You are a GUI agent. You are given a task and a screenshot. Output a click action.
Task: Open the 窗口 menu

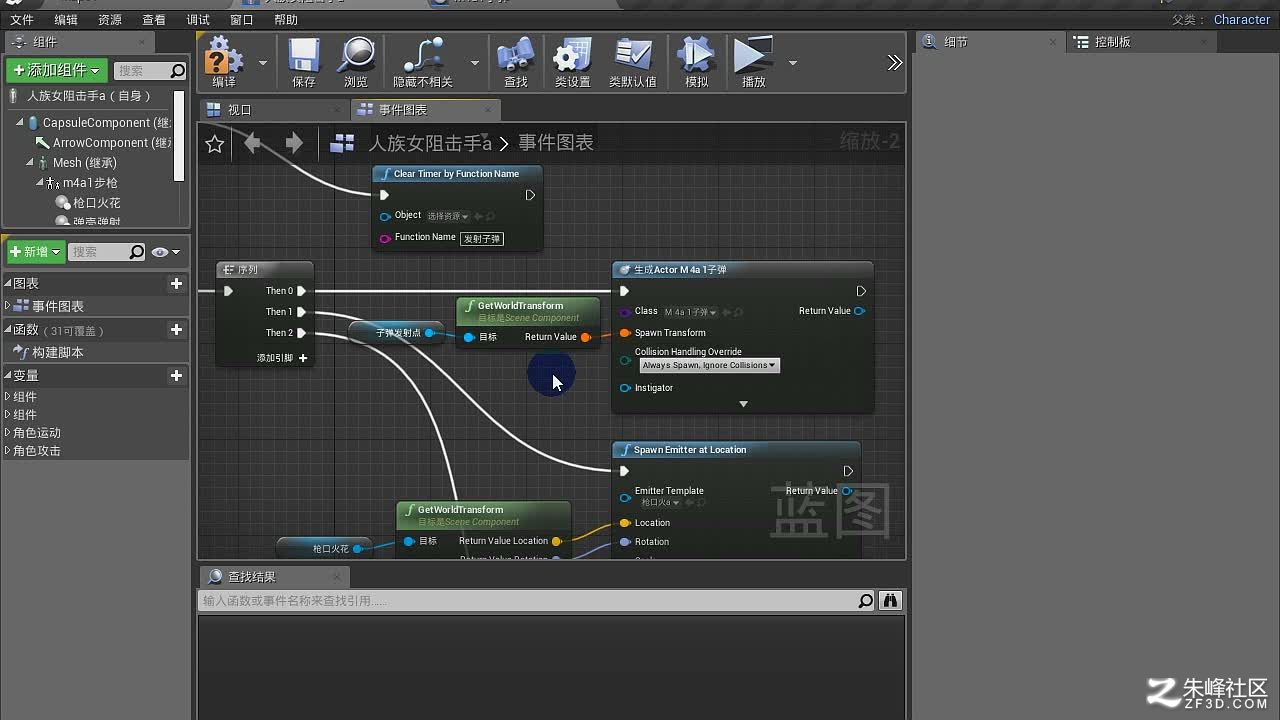[242, 20]
